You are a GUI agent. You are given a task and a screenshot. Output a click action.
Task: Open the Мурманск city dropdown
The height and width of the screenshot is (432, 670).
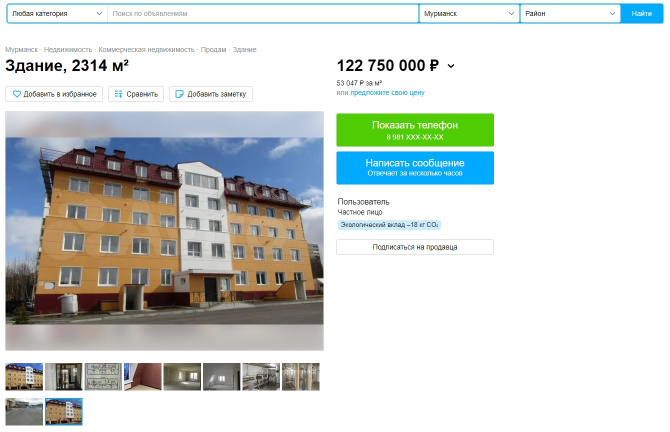click(x=469, y=14)
